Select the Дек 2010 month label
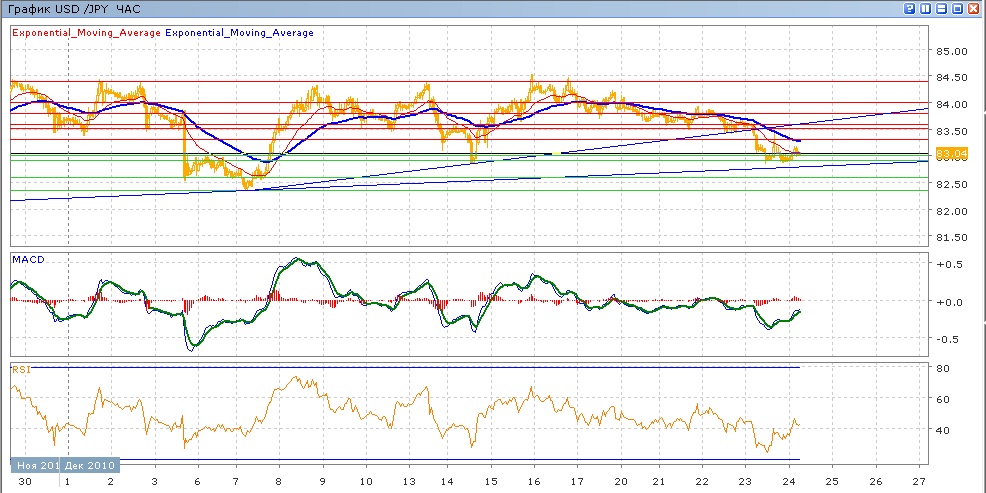This screenshot has height=493, width=986. [91, 466]
